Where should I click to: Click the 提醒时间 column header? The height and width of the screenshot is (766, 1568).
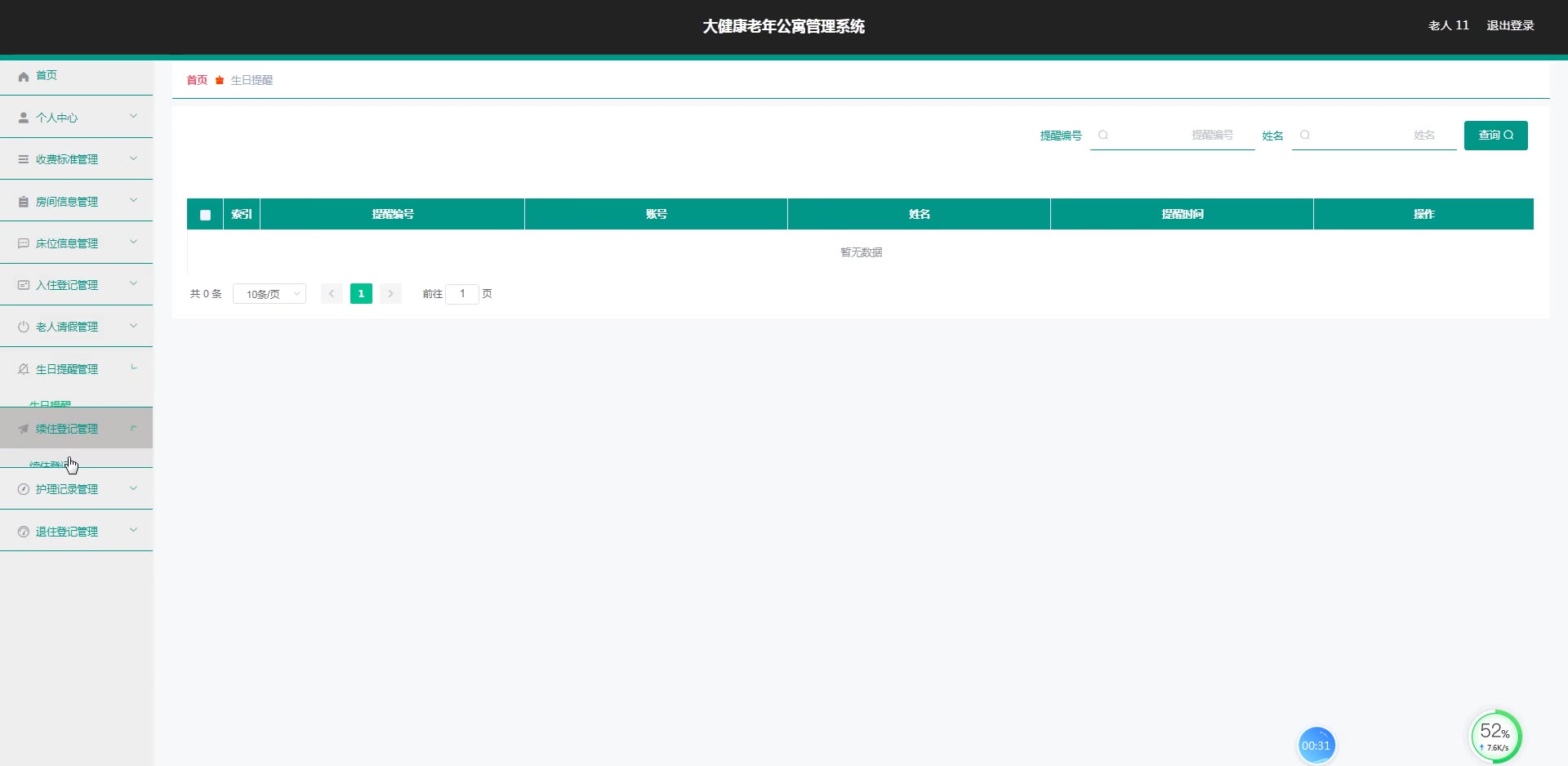(x=1183, y=214)
